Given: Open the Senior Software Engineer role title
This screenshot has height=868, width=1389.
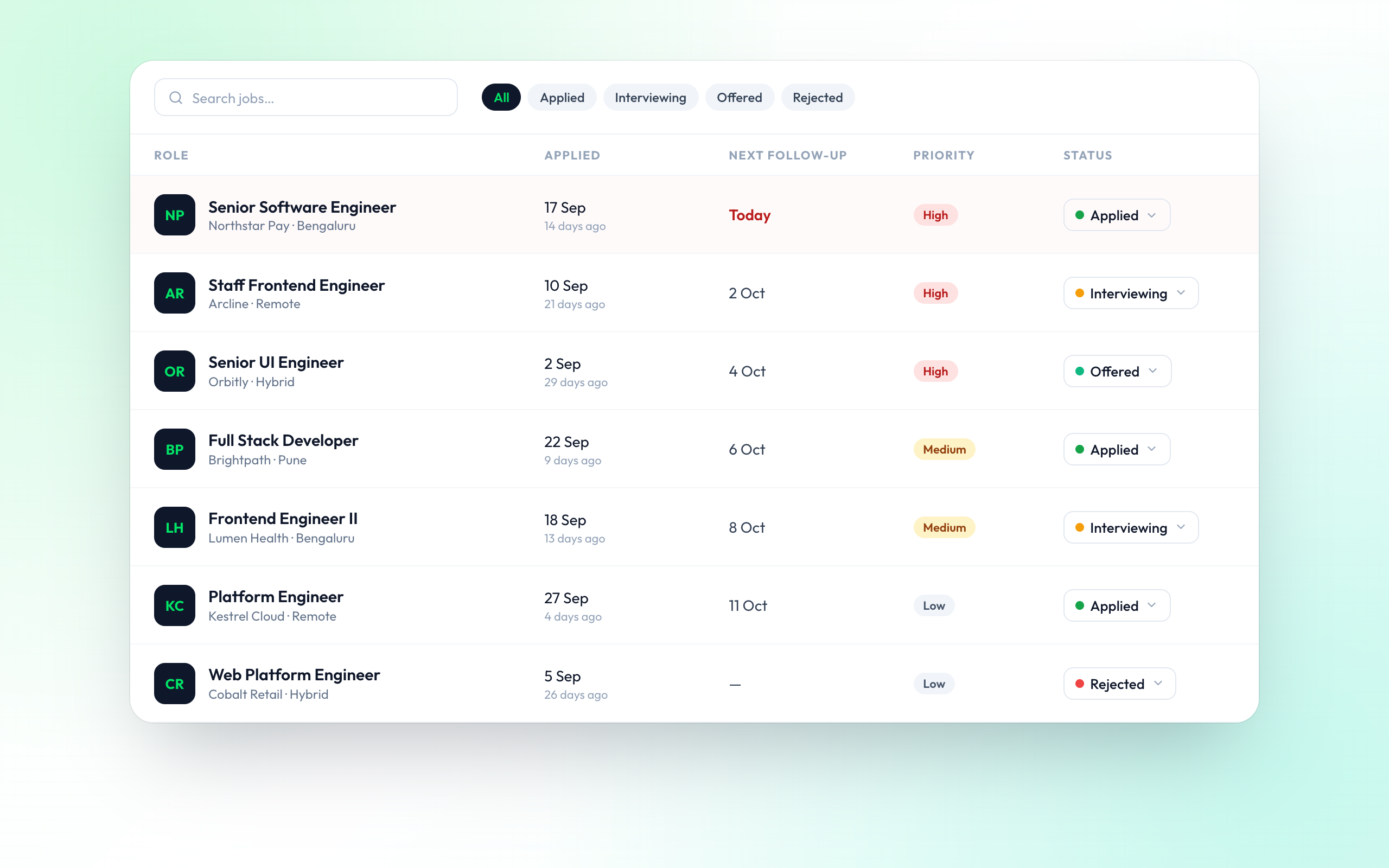Looking at the screenshot, I should click(302, 207).
